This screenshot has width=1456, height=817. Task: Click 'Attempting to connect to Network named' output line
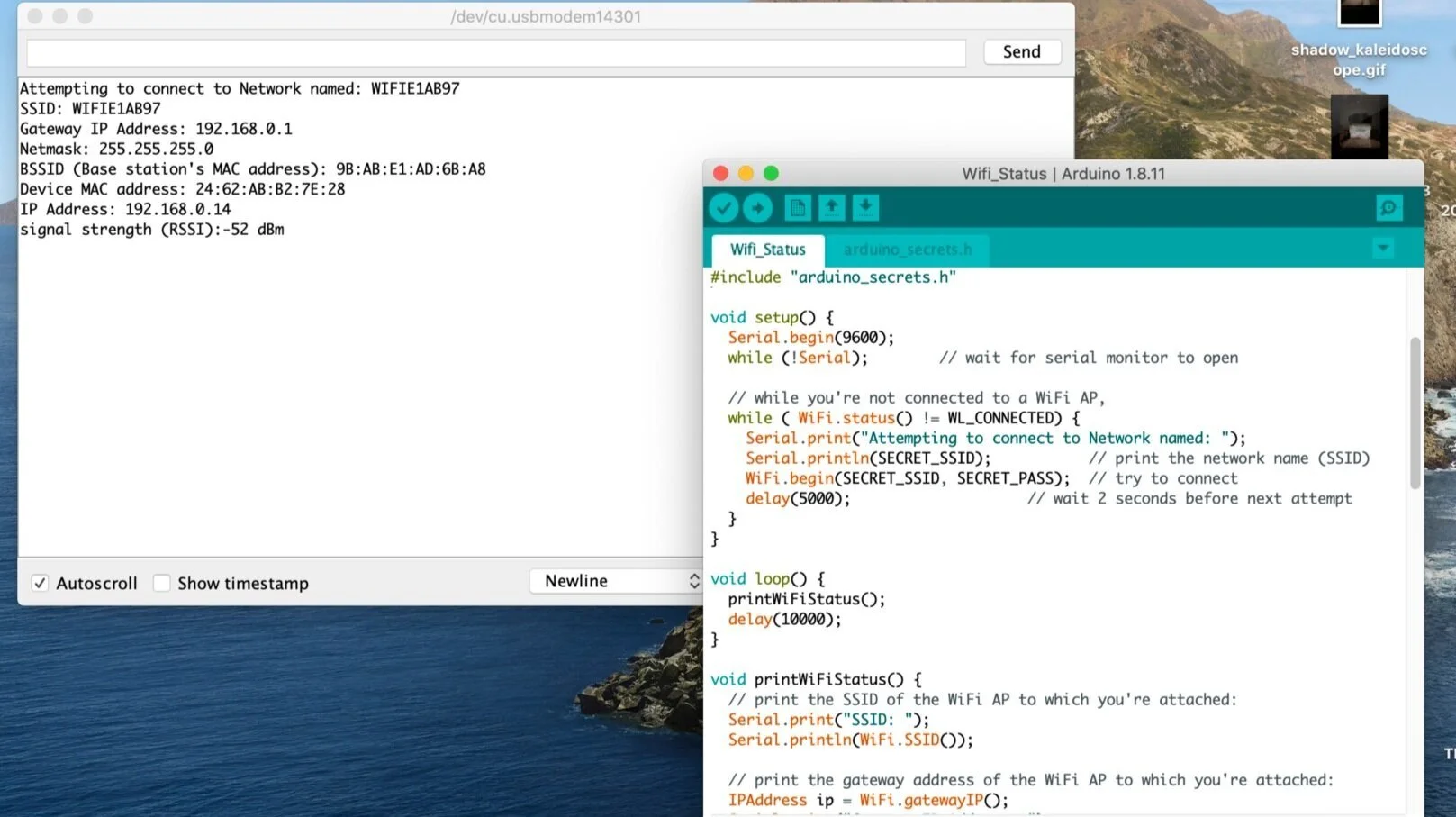coord(240,88)
